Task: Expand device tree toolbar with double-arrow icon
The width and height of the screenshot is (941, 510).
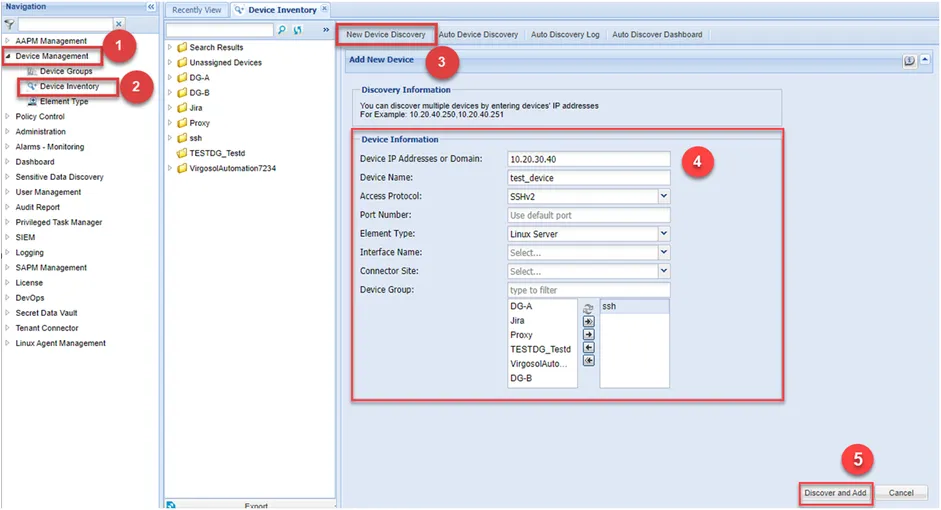Action: point(326,29)
